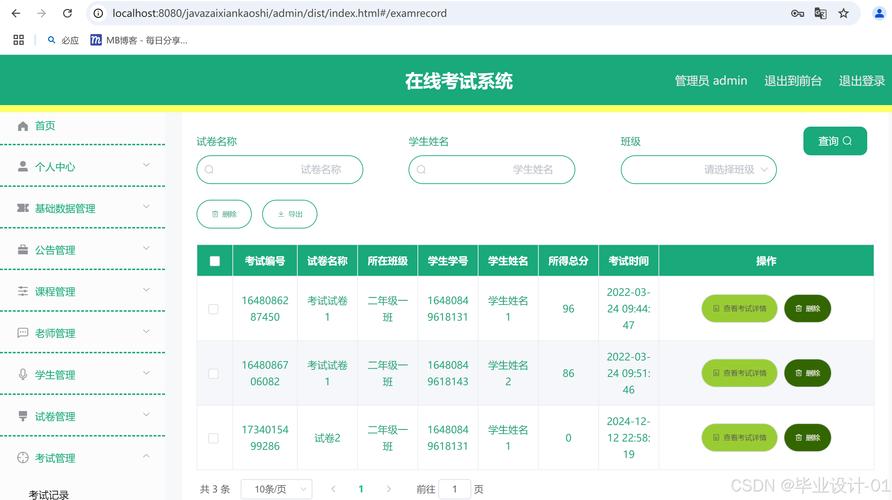Click the person icon beside 个人中心
This screenshot has height=500, width=892.
[23, 167]
